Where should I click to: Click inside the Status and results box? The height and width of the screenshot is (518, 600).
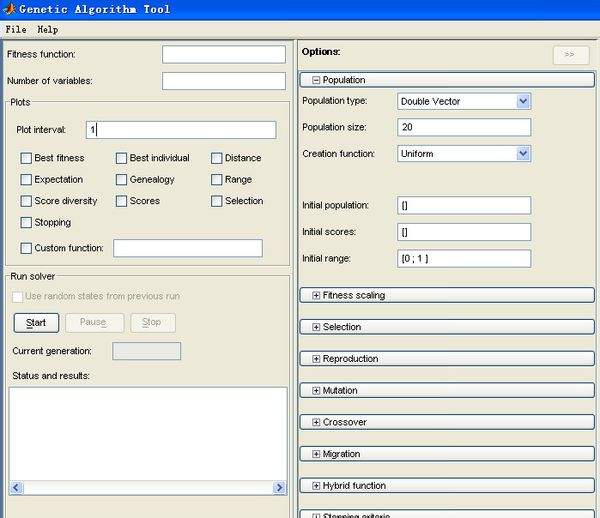click(x=148, y=433)
